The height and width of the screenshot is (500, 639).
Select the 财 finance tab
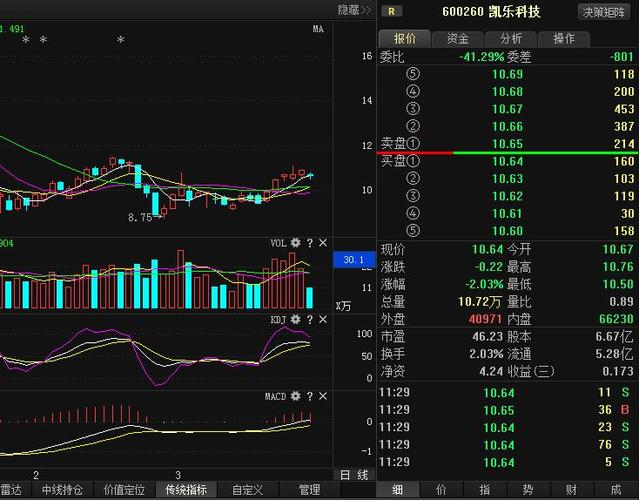pos(572,489)
